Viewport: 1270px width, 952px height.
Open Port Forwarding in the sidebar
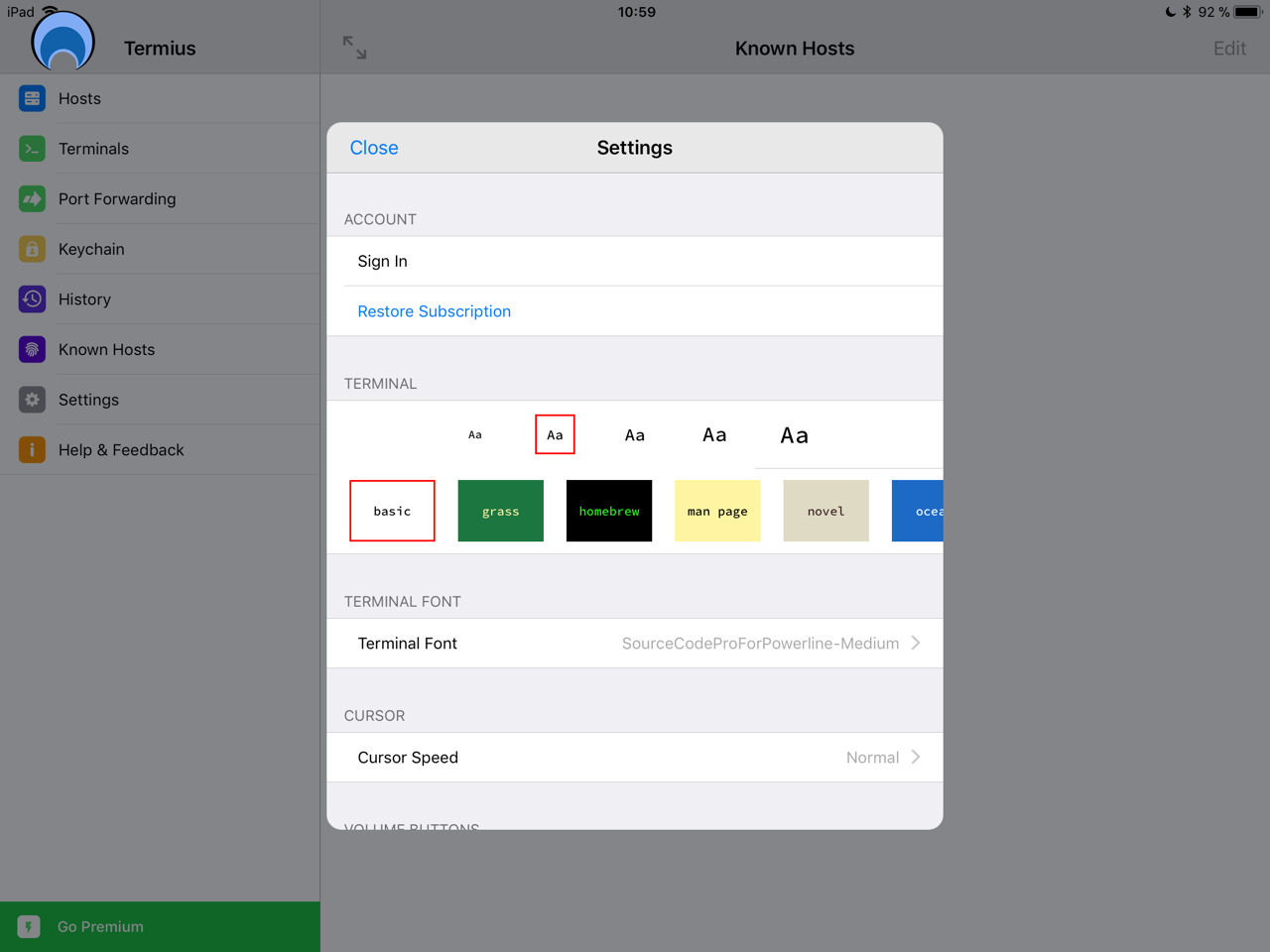(160, 198)
